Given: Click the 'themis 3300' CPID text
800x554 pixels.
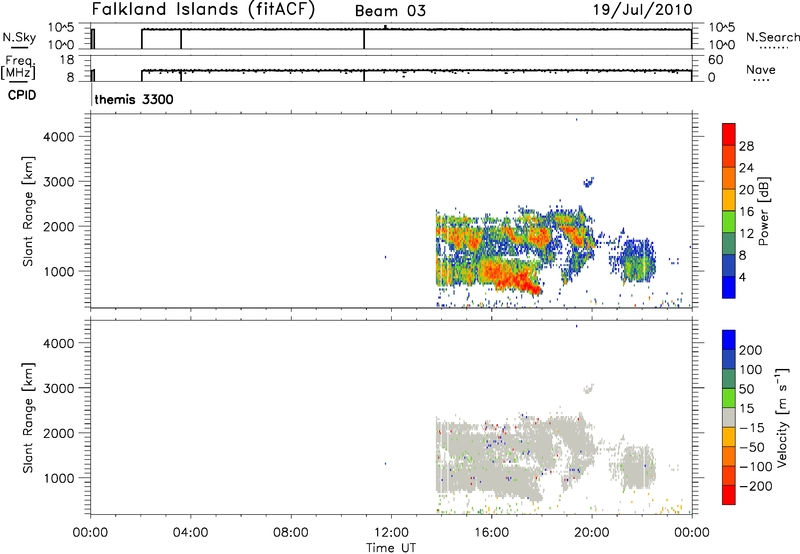Looking at the screenshot, I should (x=134, y=99).
